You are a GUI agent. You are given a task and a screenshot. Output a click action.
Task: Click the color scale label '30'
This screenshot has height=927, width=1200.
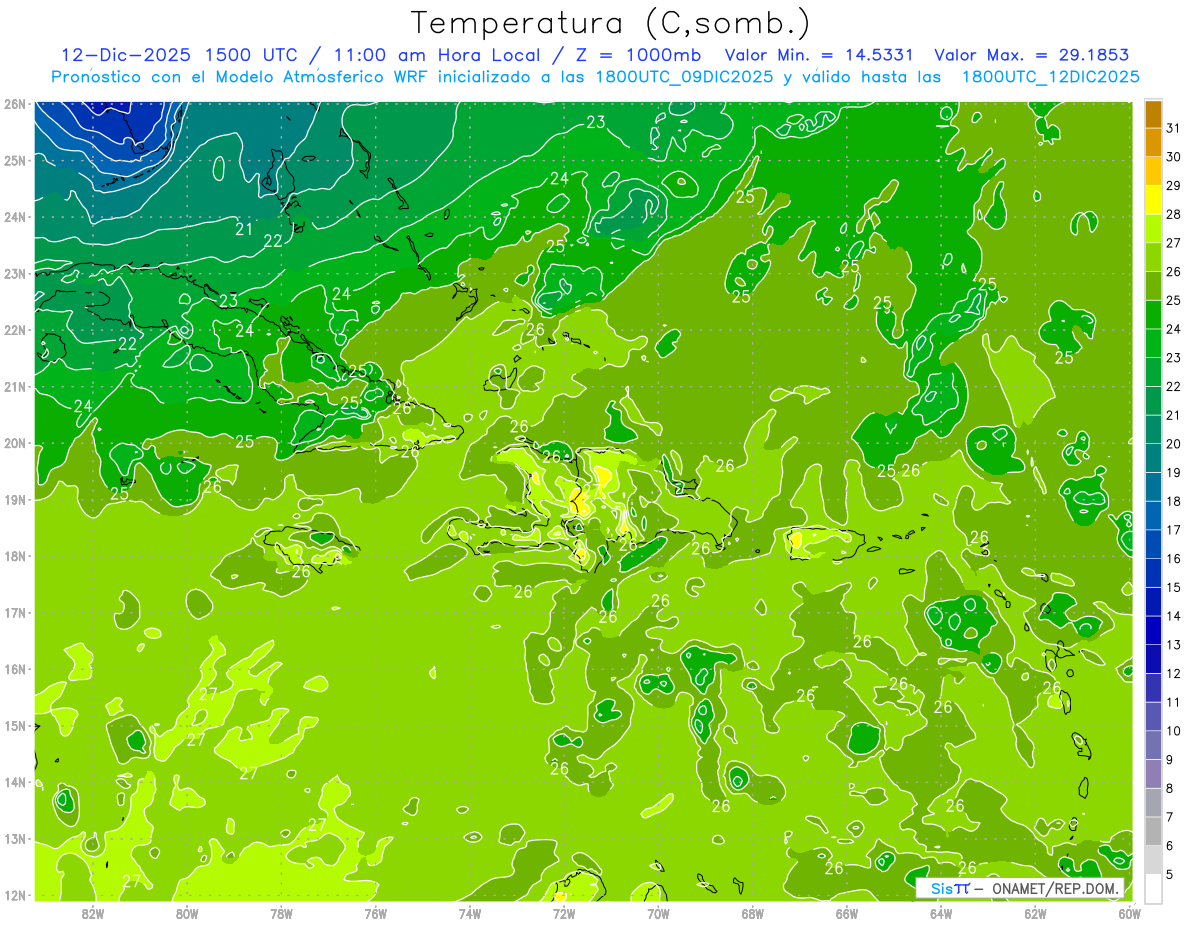tap(1173, 157)
